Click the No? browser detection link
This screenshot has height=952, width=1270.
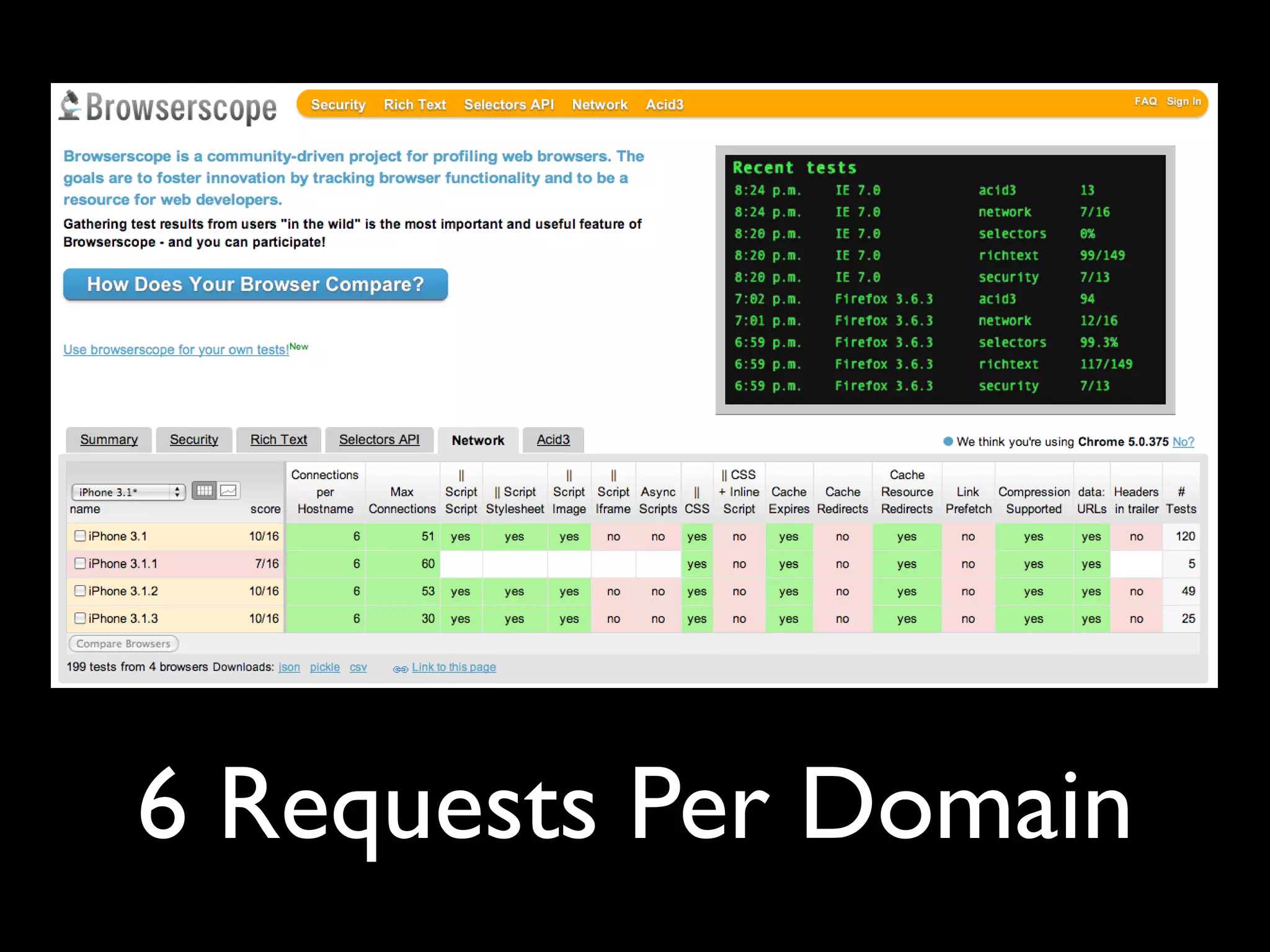(1183, 441)
